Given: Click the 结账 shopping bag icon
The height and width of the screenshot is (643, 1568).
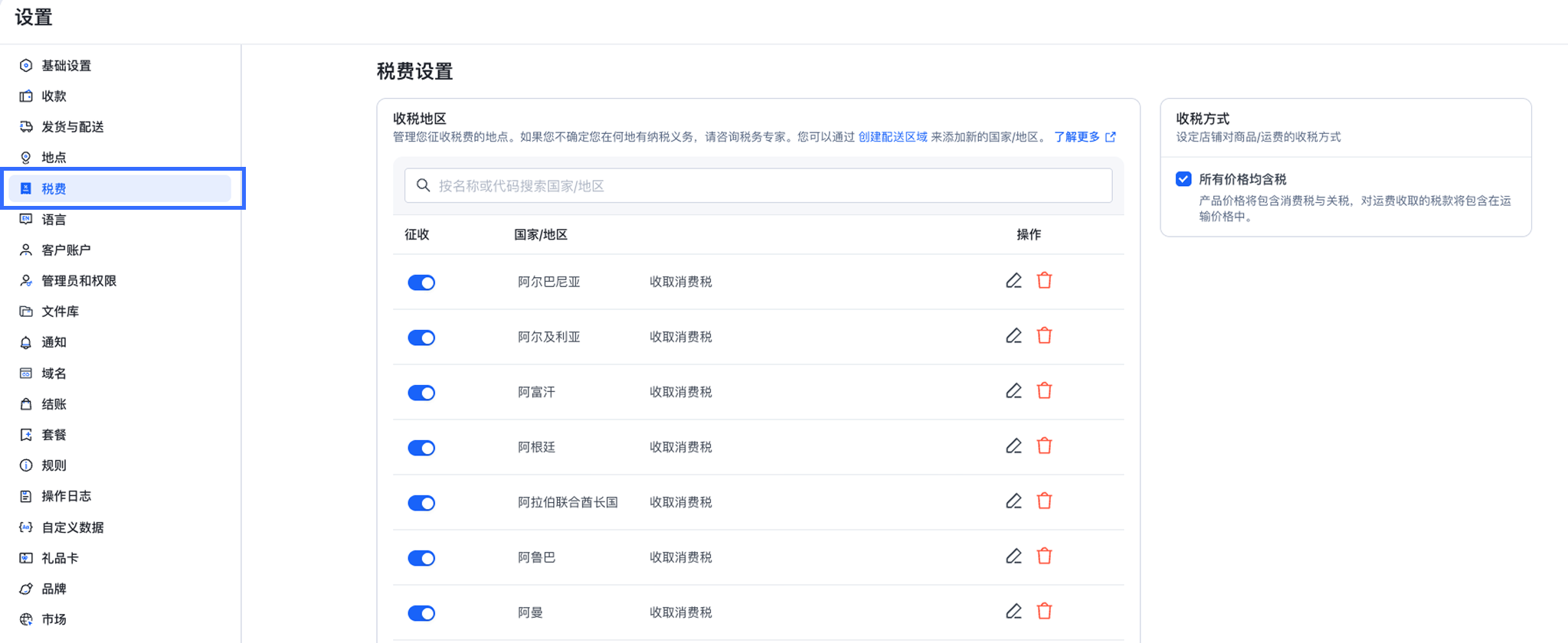Looking at the screenshot, I should (x=26, y=403).
